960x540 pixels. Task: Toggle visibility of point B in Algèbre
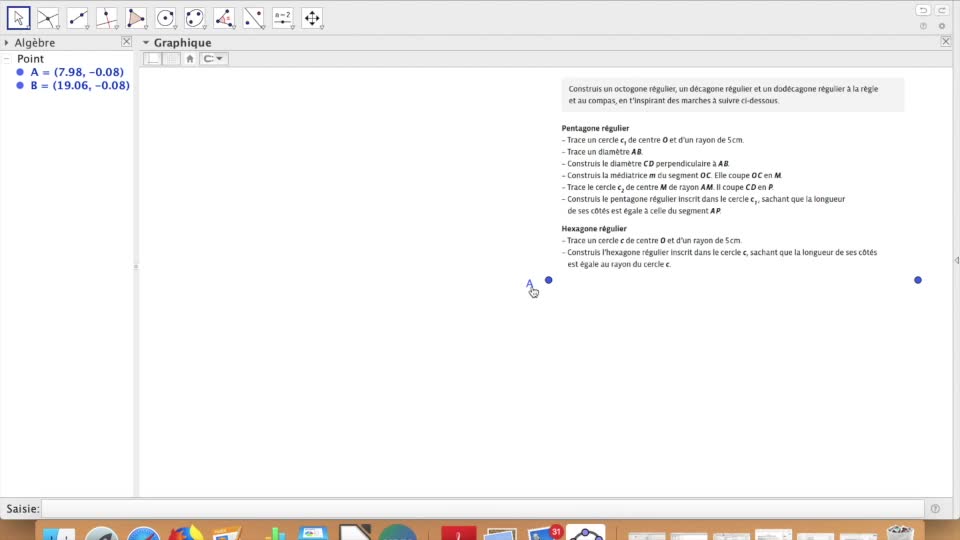click(20, 86)
